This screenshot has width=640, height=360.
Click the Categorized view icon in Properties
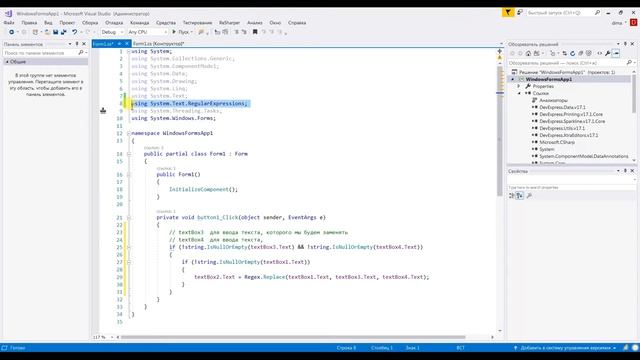(x=511, y=196)
